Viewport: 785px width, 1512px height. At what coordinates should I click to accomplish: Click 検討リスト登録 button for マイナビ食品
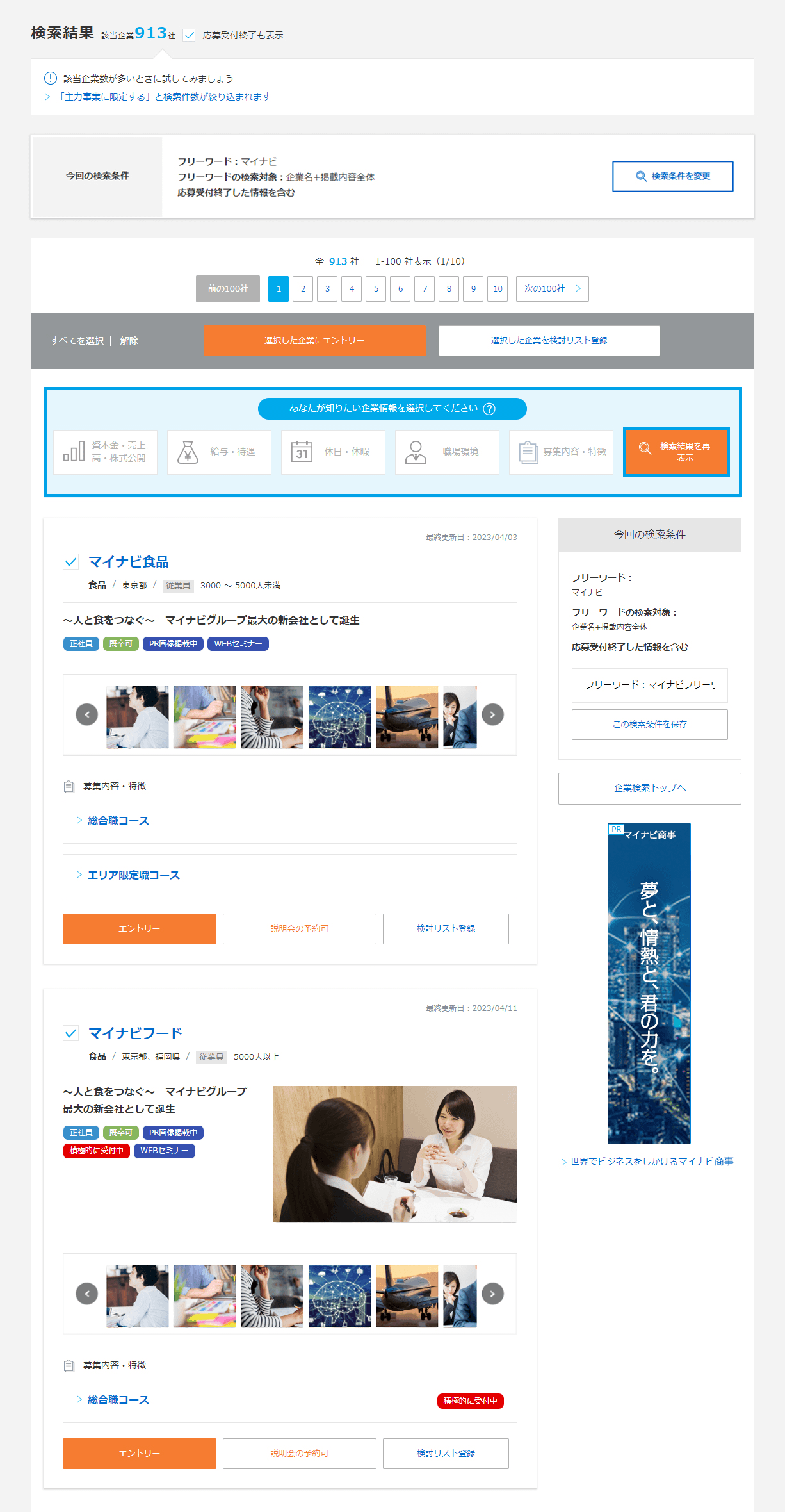pyautogui.click(x=446, y=929)
